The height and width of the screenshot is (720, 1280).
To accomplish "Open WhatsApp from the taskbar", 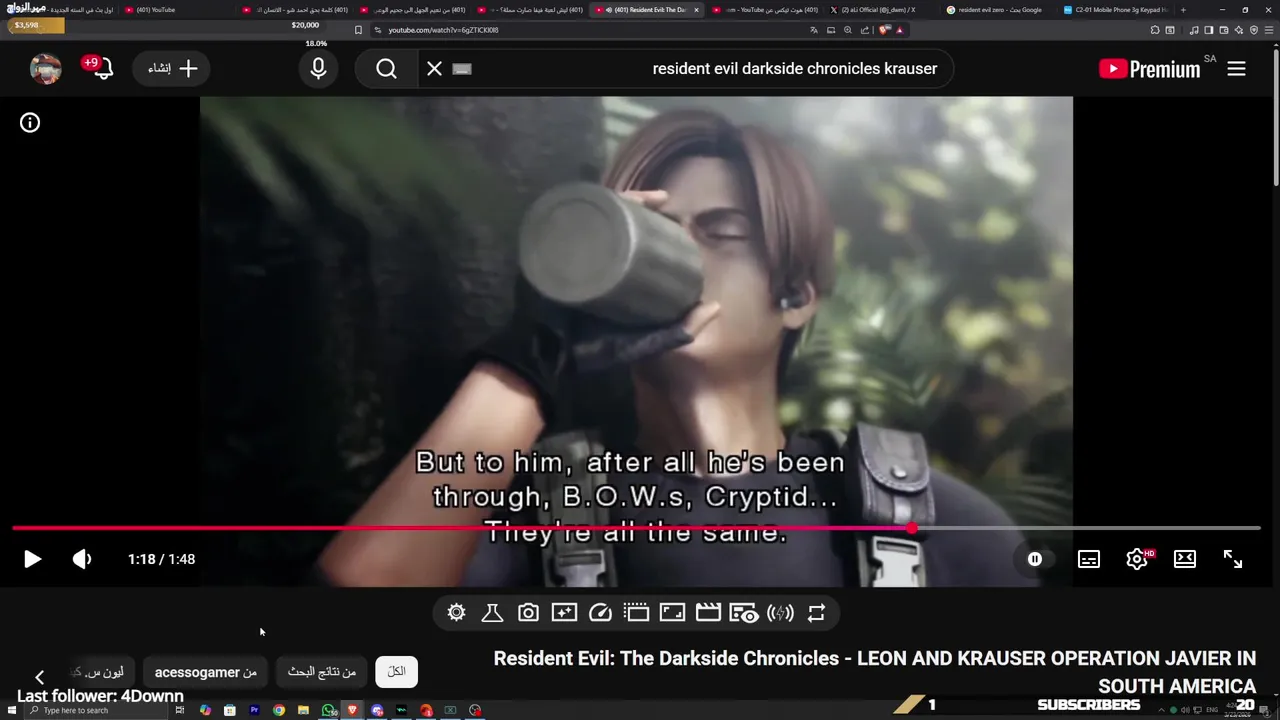I will point(328,710).
